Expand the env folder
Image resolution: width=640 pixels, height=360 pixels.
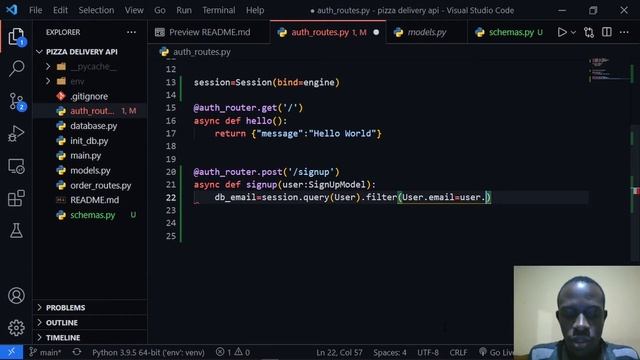point(90,81)
